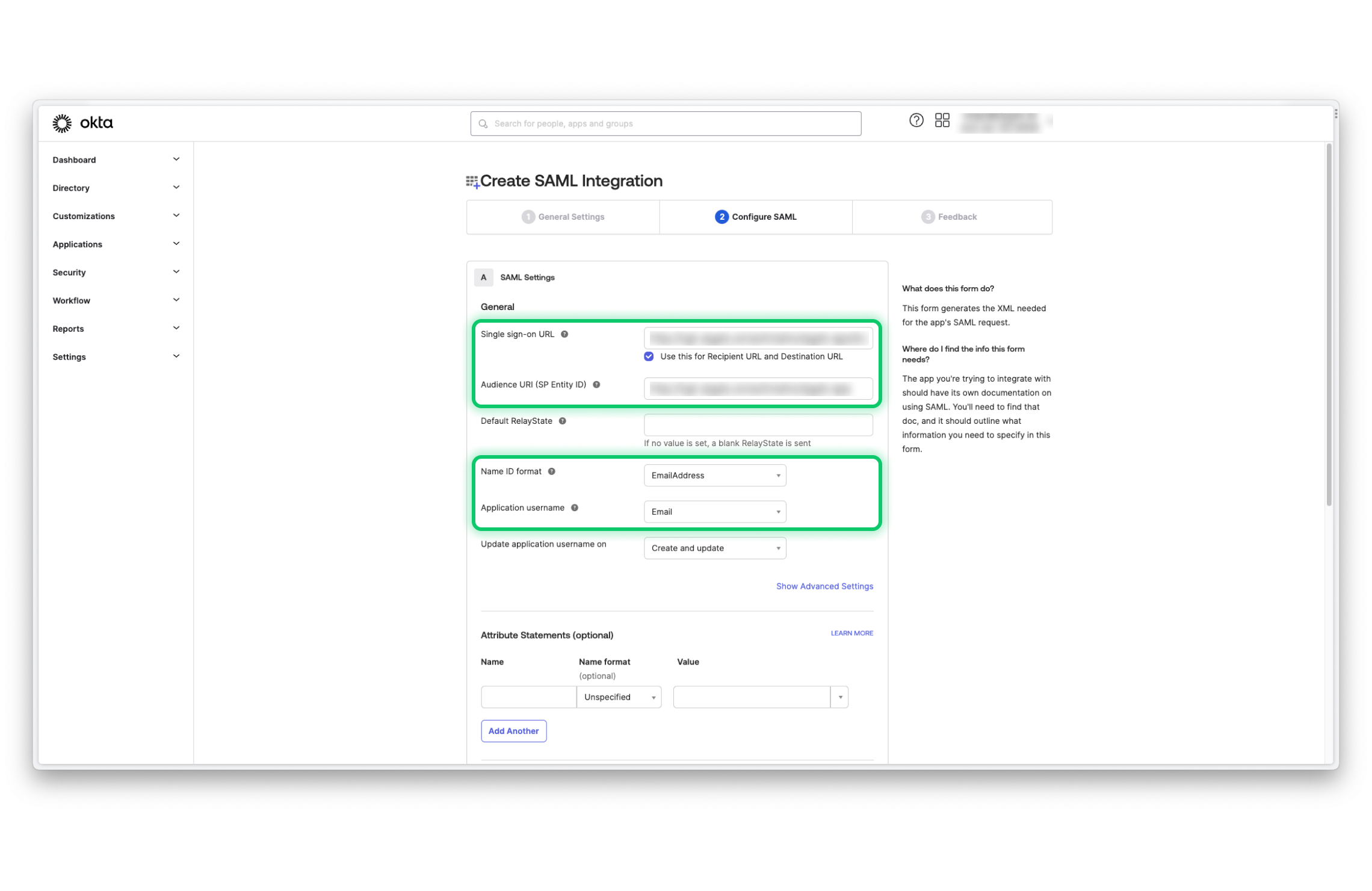Expand the Customizations menu
This screenshot has width=1372, height=891.
(x=116, y=216)
